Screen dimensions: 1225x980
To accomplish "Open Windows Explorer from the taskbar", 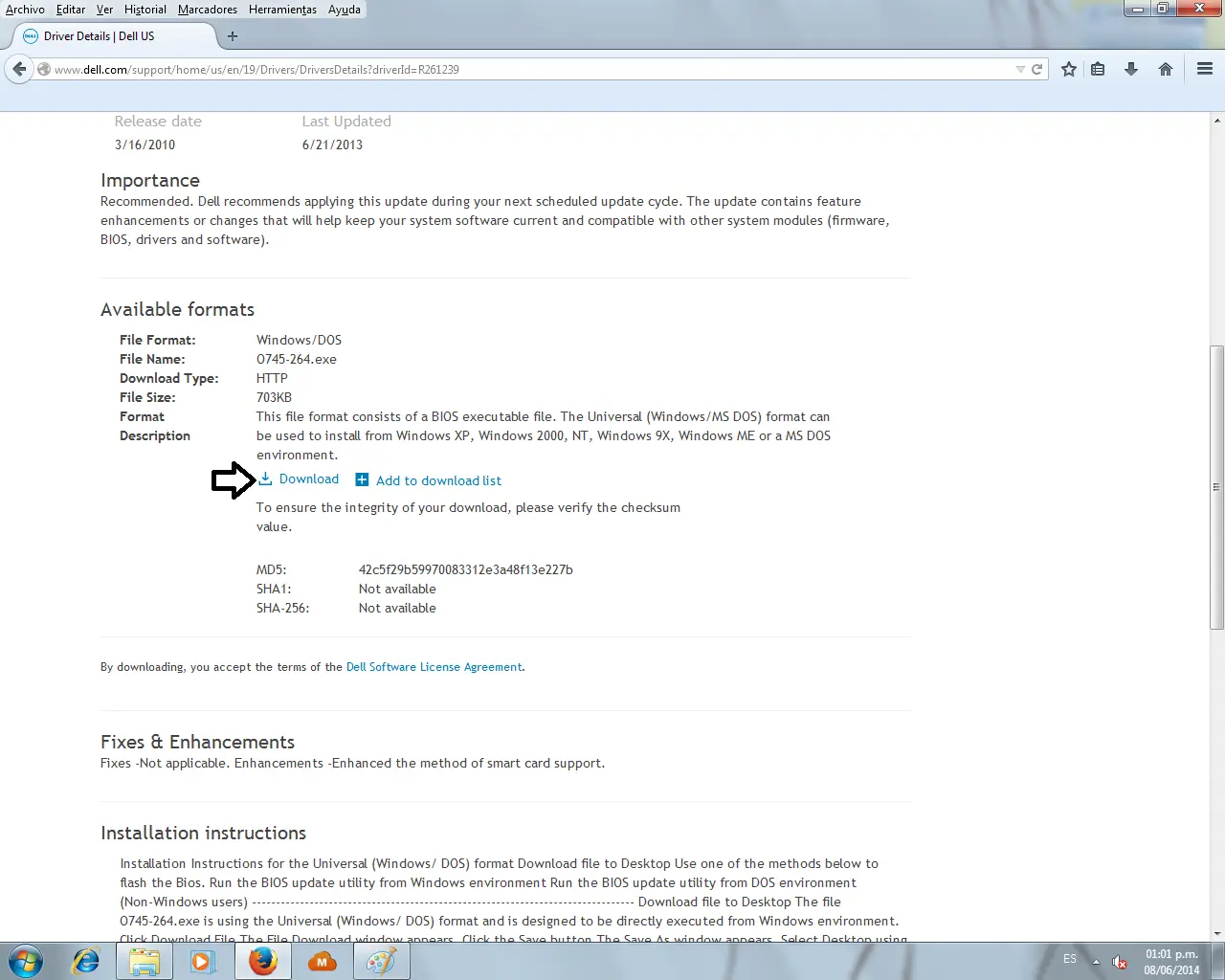I will (x=145, y=961).
